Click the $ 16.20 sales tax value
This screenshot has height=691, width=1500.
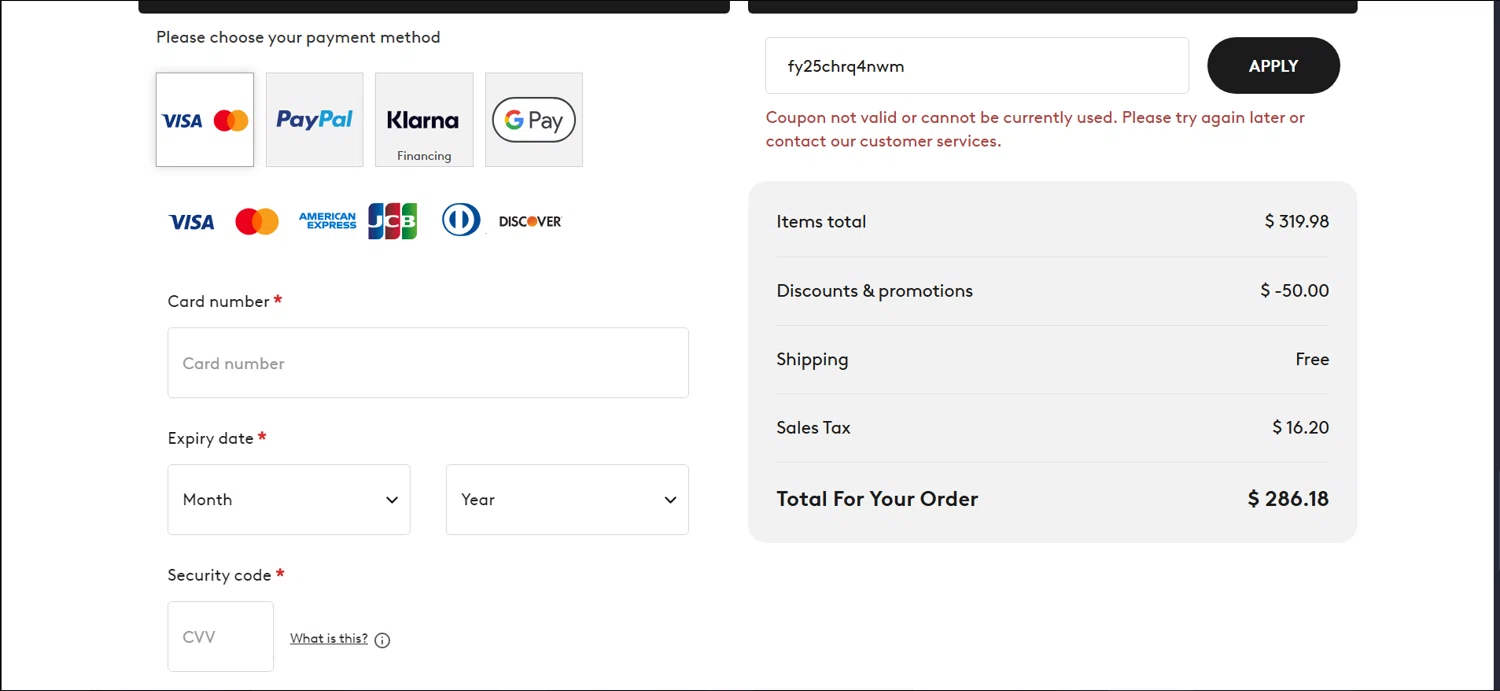pyautogui.click(x=1301, y=428)
